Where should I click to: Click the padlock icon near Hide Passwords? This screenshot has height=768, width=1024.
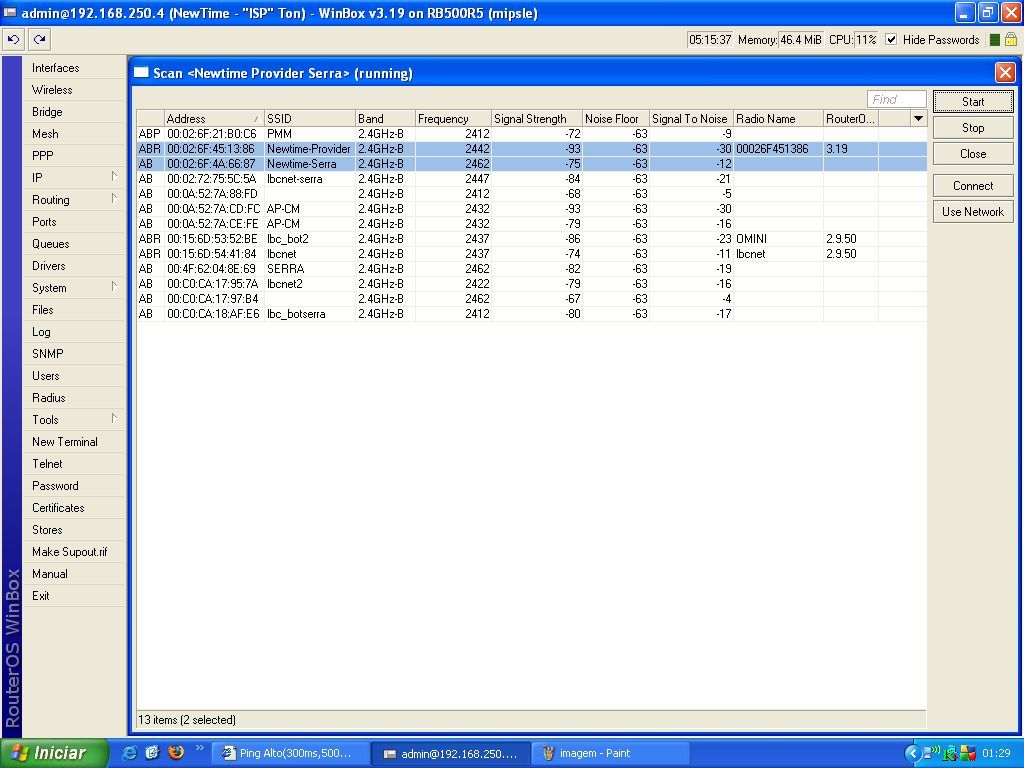[x=1010, y=40]
